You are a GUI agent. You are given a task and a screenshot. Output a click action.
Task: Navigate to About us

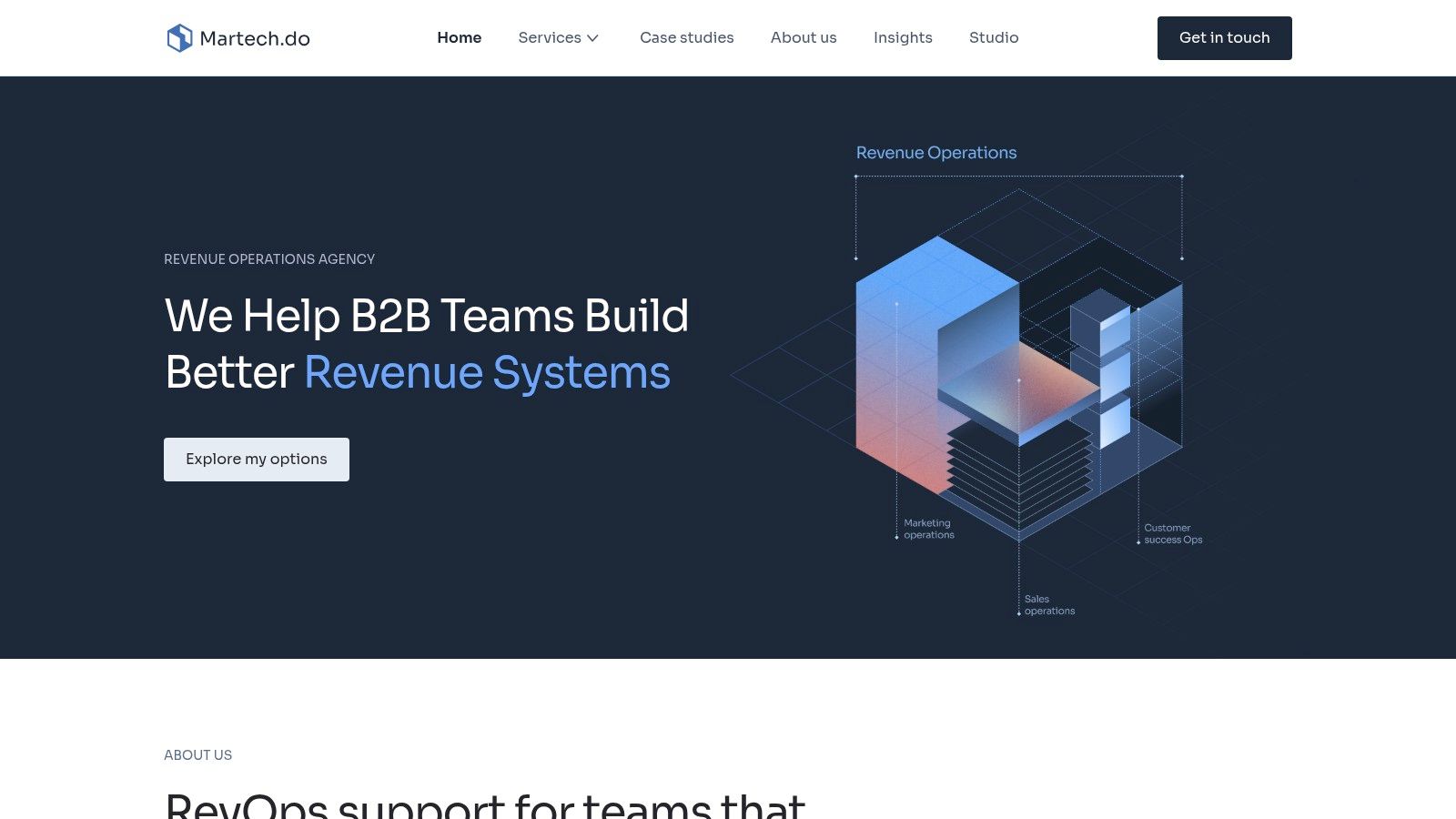tap(804, 37)
